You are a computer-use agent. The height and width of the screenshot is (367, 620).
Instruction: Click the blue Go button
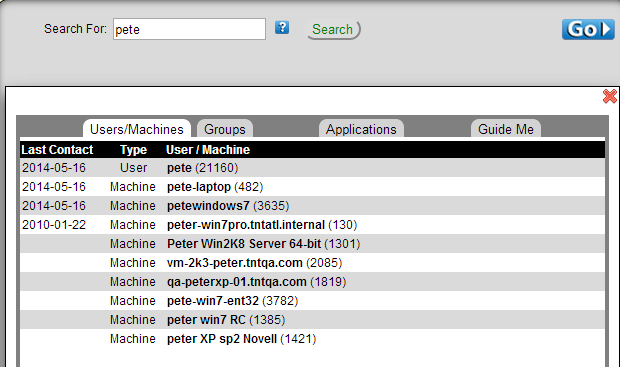[588, 29]
